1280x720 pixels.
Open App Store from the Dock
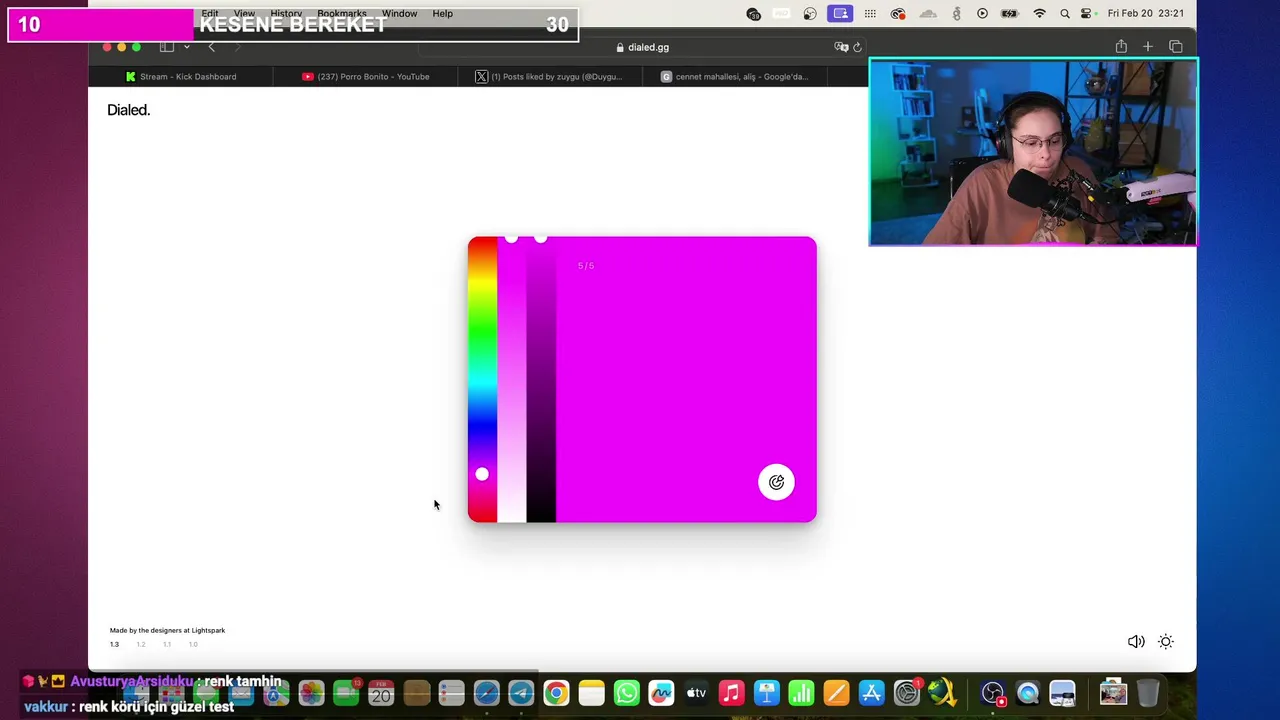pos(871,693)
